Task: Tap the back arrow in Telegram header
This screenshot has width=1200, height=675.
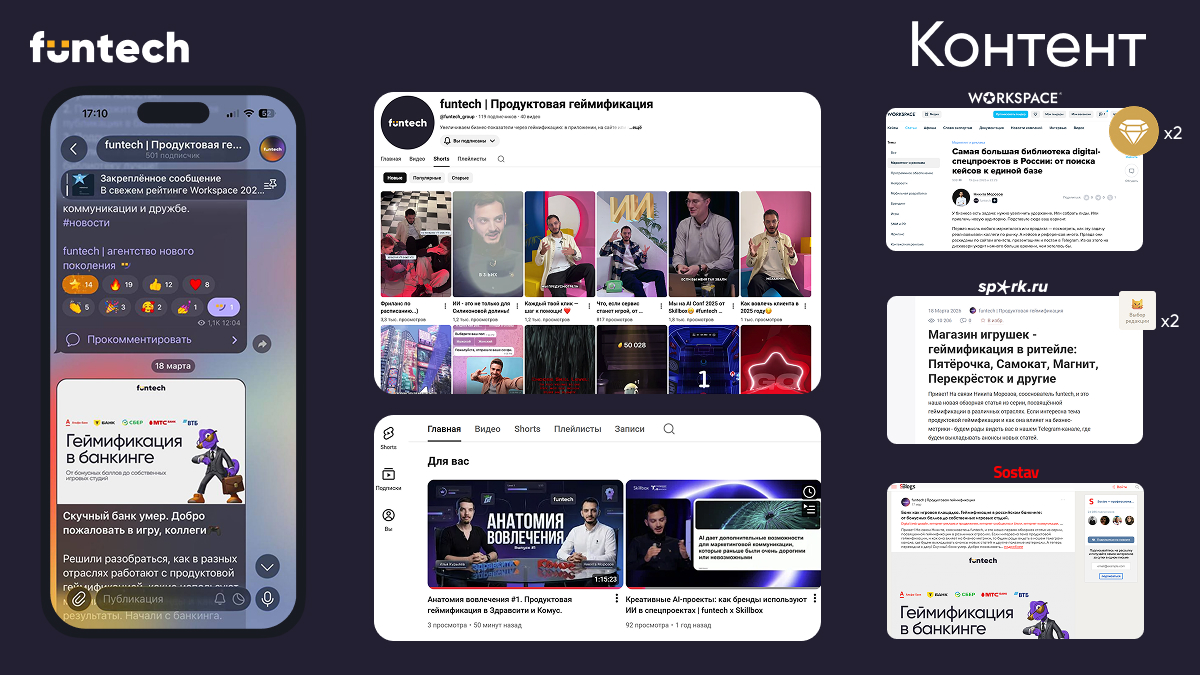Action: [74, 149]
